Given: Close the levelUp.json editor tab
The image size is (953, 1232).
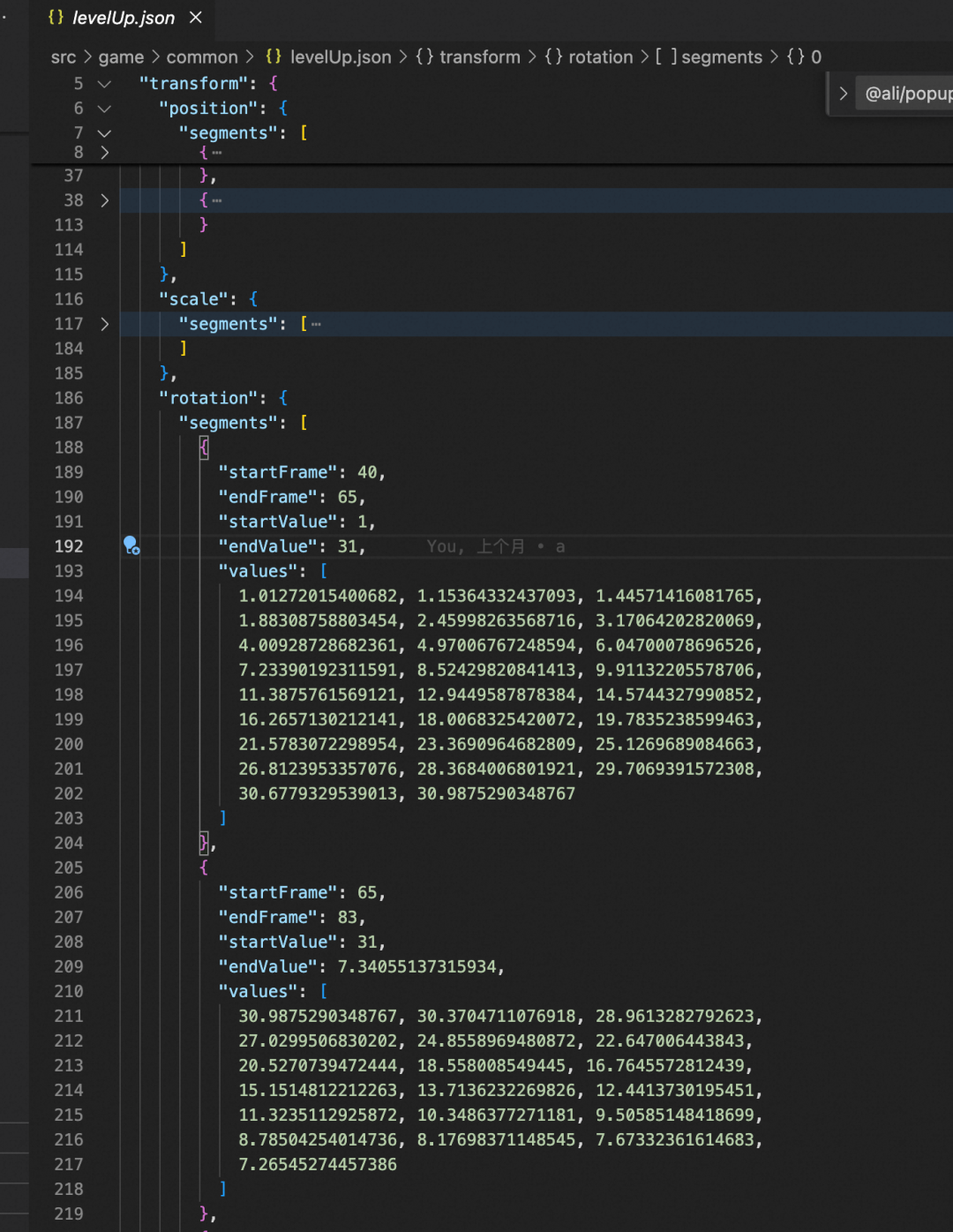Looking at the screenshot, I should (196, 18).
